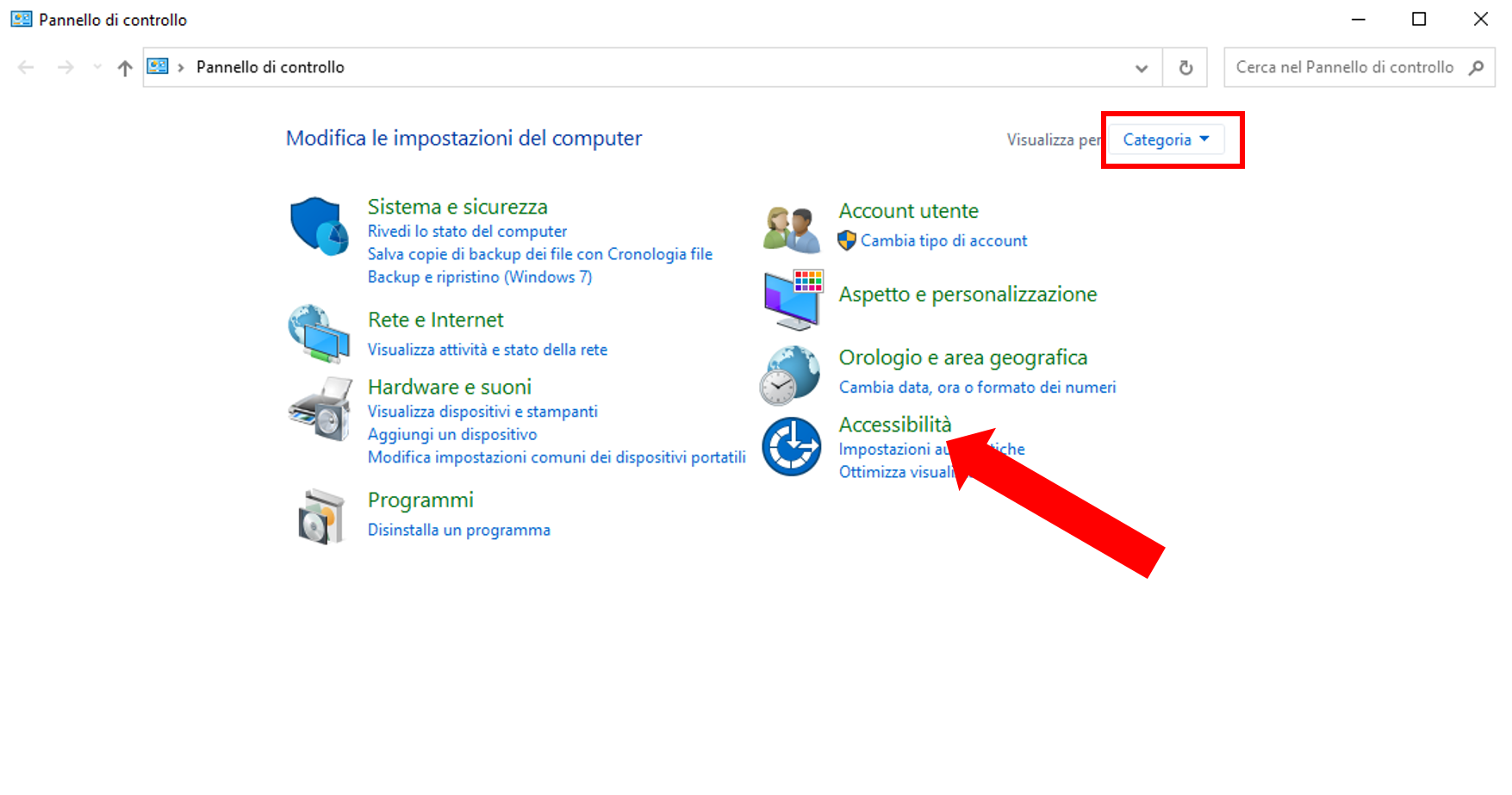Open Salva copie di backup con Cronologia file

540,254
